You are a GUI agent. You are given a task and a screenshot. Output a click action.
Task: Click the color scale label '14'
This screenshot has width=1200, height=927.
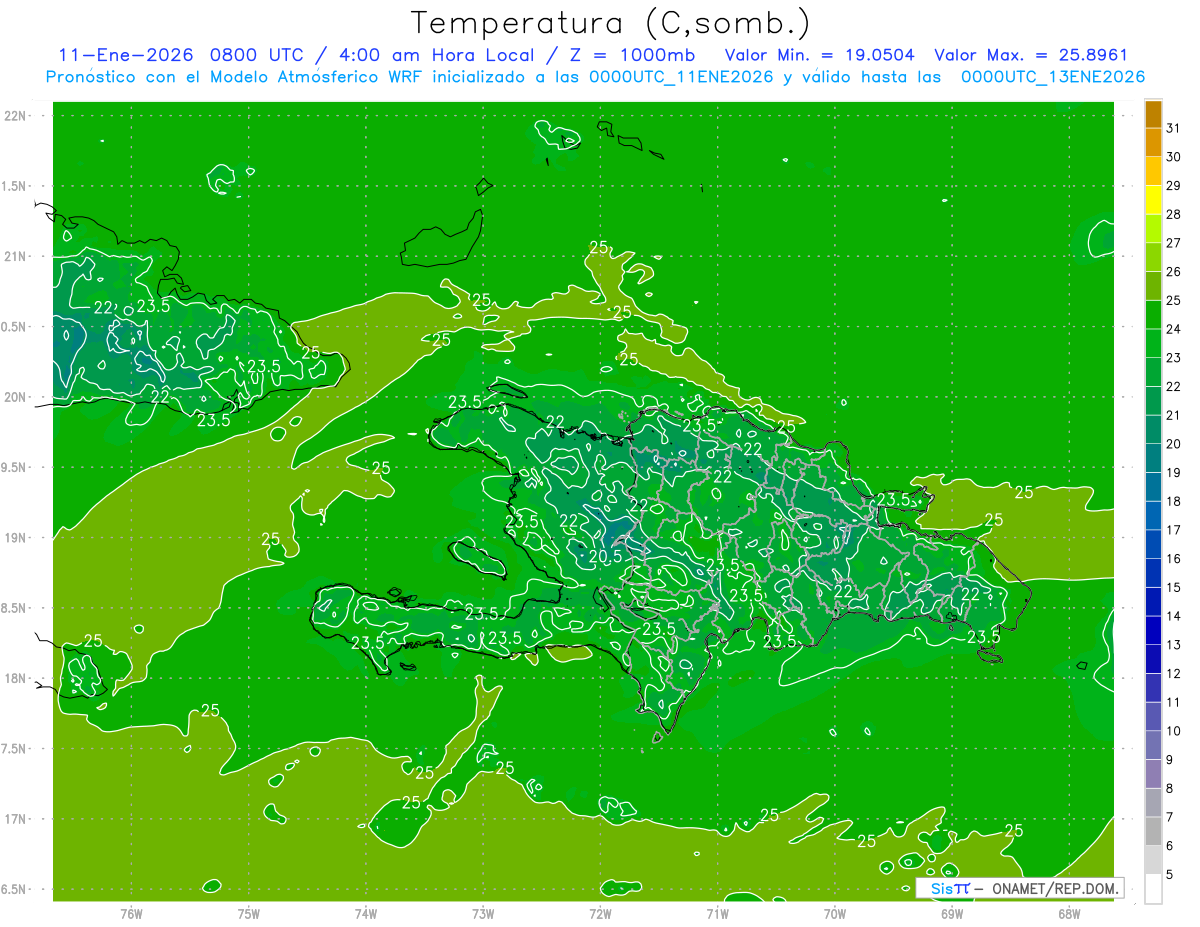pos(1174,616)
